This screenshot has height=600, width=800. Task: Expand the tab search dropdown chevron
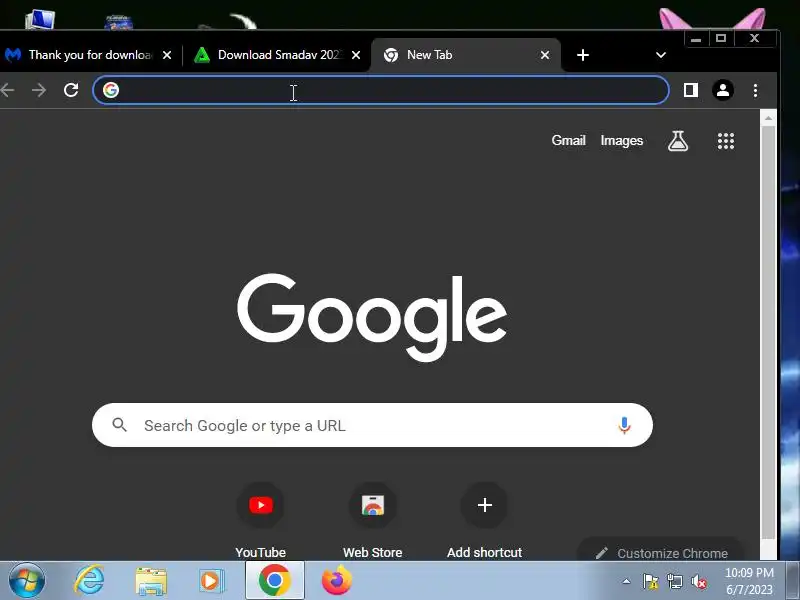click(661, 55)
